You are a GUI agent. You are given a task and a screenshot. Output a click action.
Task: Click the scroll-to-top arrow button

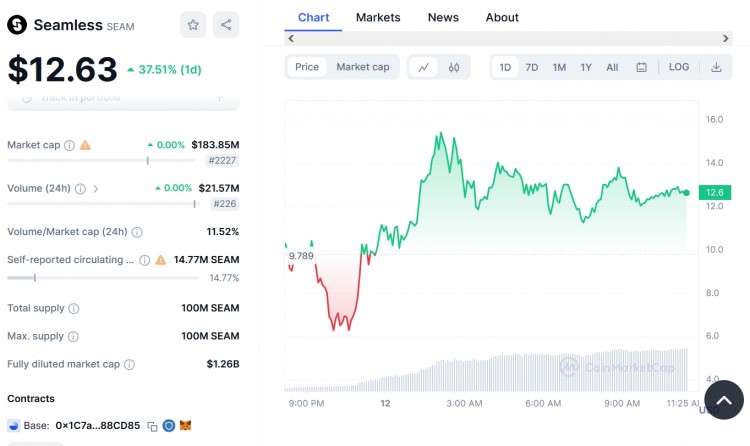pos(724,400)
